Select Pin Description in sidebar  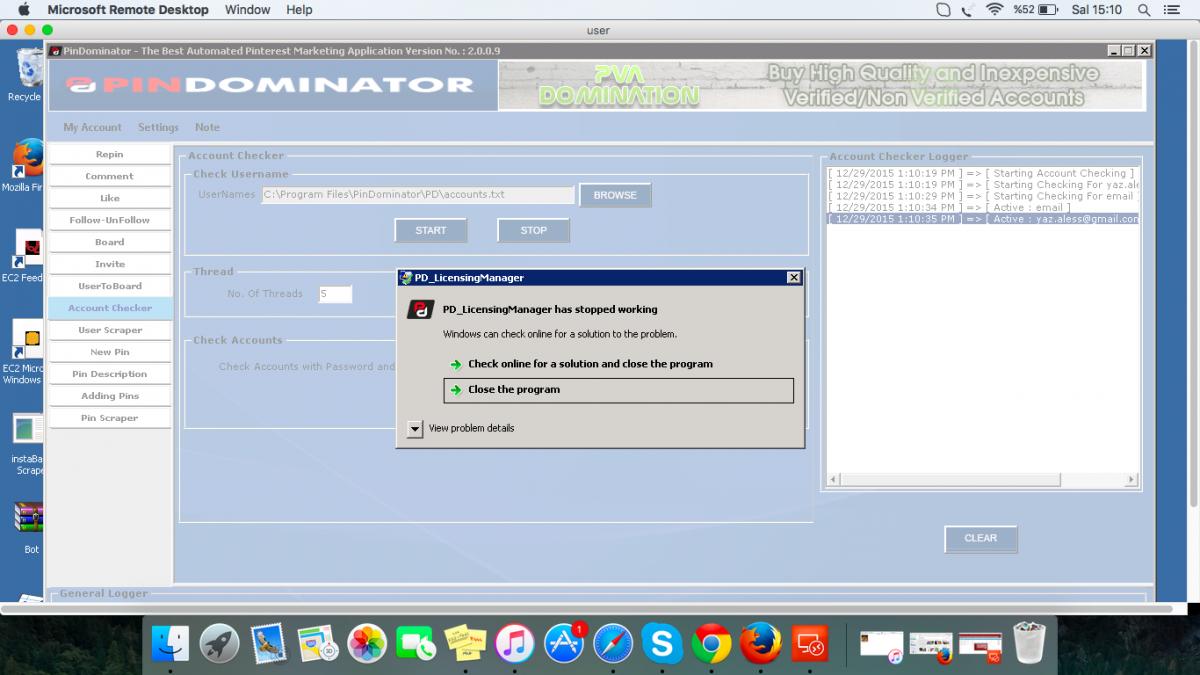coord(110,374)
